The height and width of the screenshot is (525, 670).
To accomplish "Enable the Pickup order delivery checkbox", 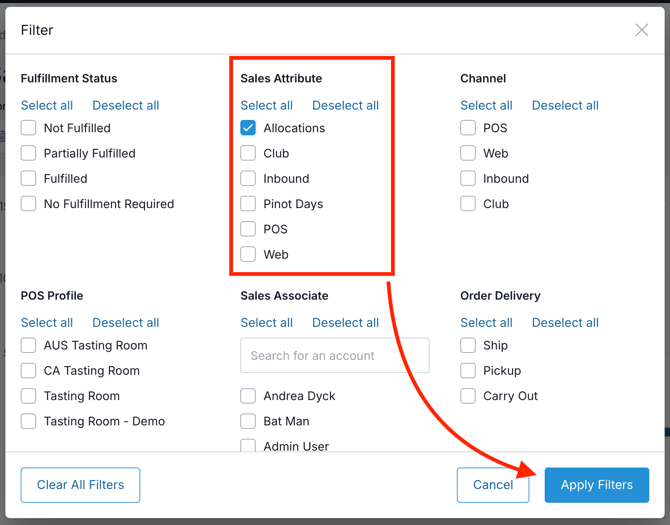I will click(468, 370).
